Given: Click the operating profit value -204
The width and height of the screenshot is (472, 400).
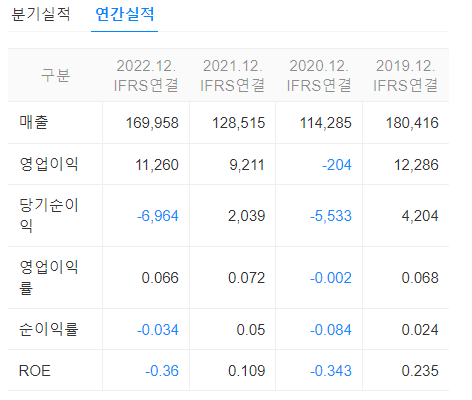Looking at the screenshot, I should tap(337, 165).
